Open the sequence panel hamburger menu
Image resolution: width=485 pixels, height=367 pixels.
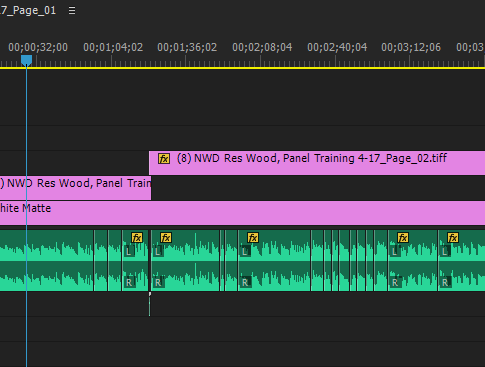click(x=72, y=11)
